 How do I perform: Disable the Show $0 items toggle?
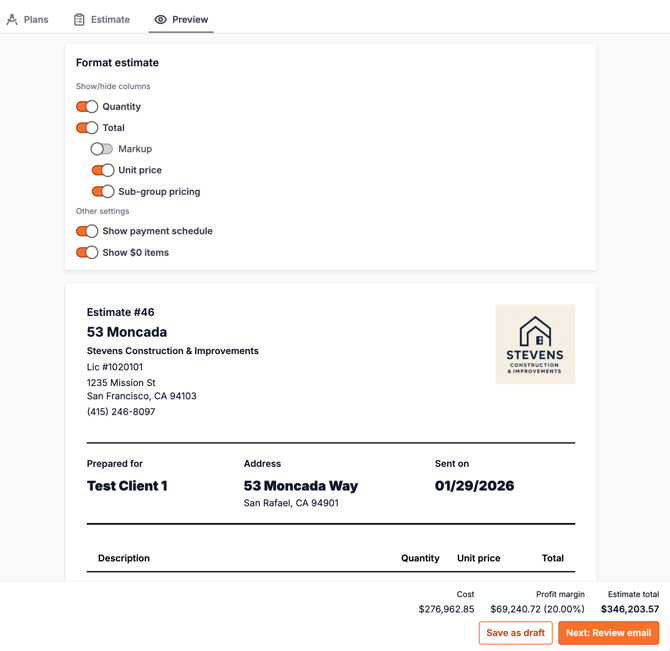tap(87, 253)
